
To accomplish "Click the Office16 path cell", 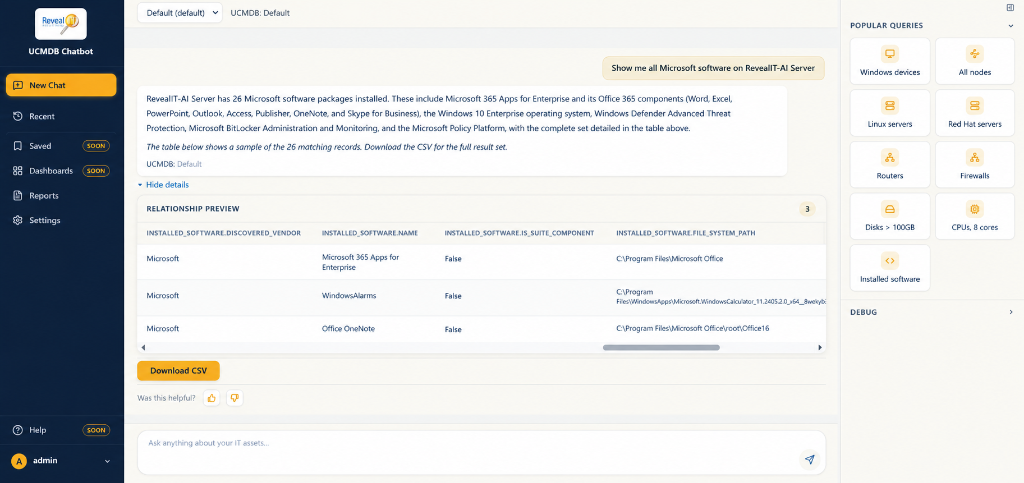I will (x=693, y=328).
